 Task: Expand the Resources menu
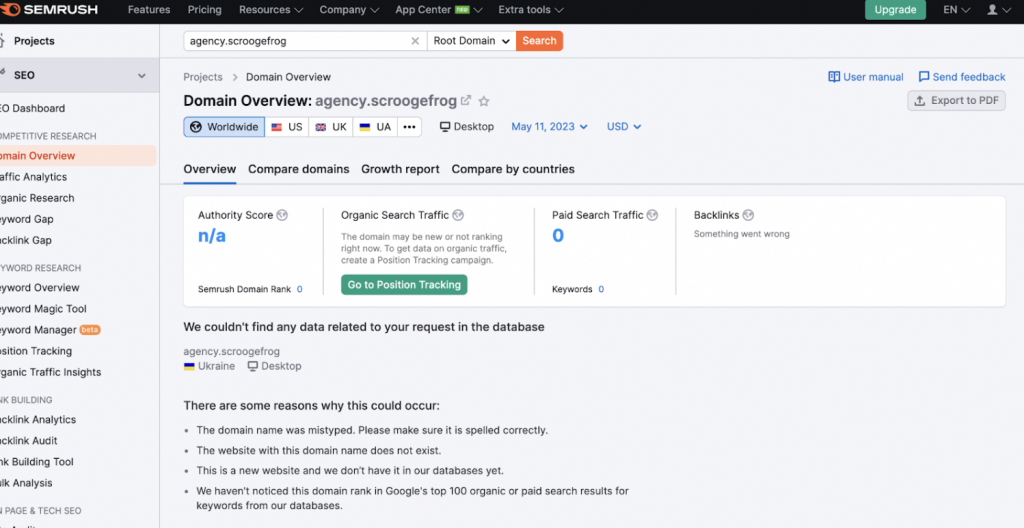tap(271, 10)
